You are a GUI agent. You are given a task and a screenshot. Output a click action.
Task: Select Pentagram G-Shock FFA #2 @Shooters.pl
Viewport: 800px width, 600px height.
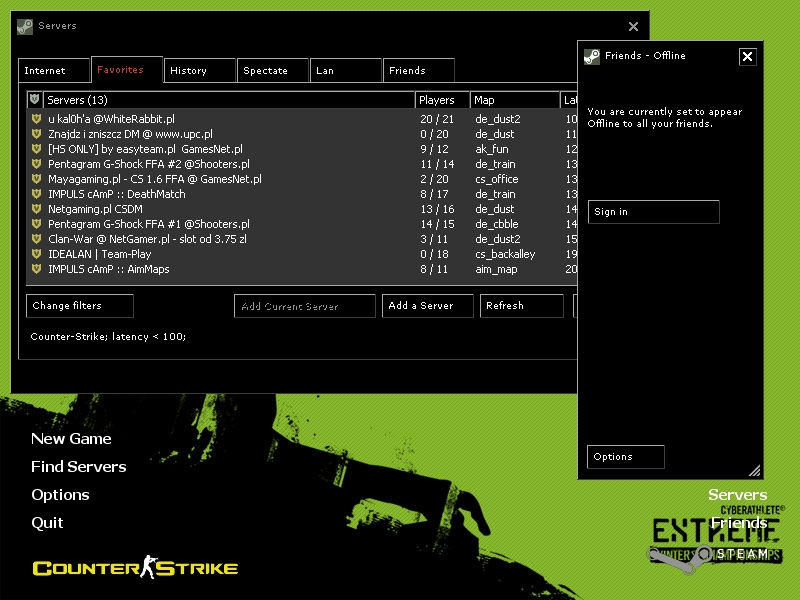pyautogui.click(x=302, y=164)
